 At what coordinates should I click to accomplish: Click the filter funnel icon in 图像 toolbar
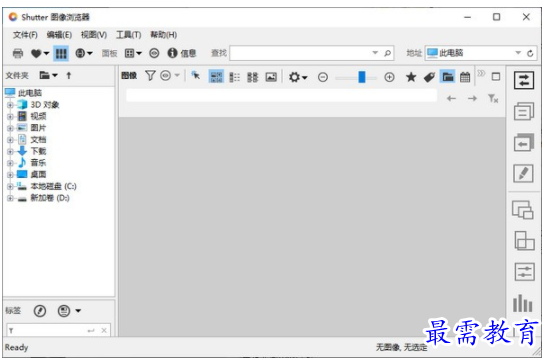pos(150,76)
